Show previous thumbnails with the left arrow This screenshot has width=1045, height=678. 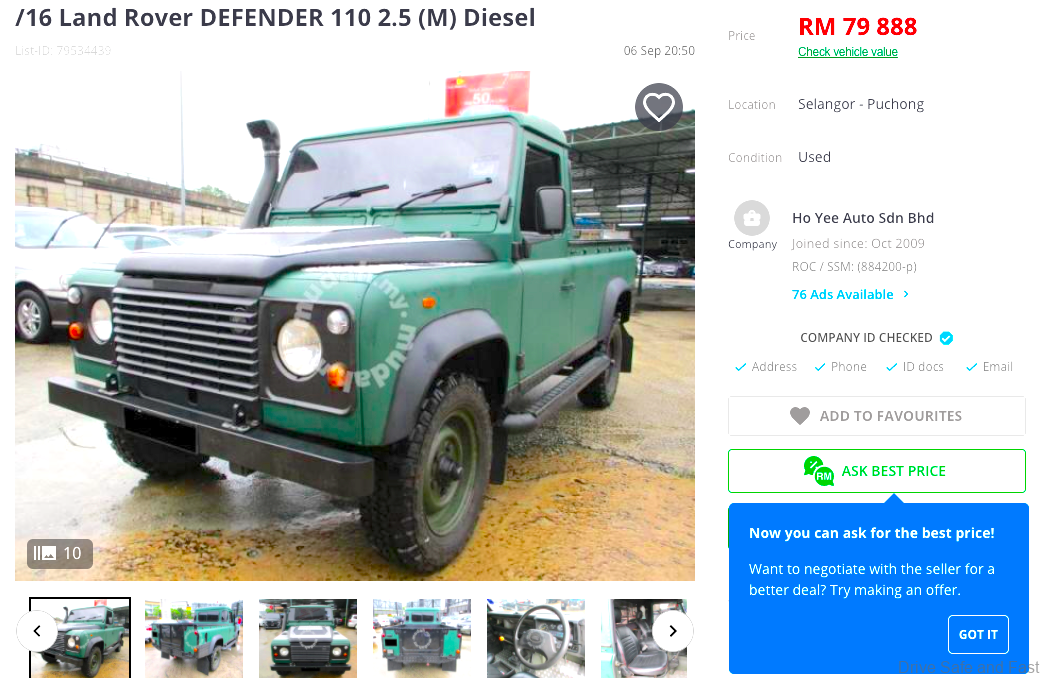pos(37,631)
